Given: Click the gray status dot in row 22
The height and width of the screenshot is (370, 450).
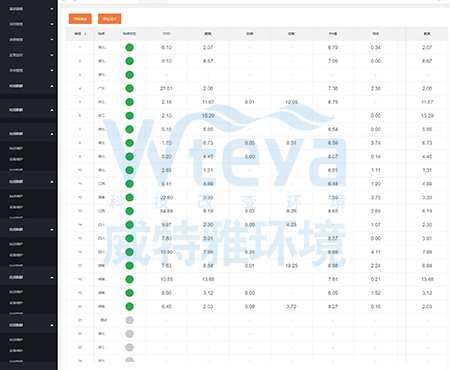Looking at the screenshot, I should (x=129, y=334).
